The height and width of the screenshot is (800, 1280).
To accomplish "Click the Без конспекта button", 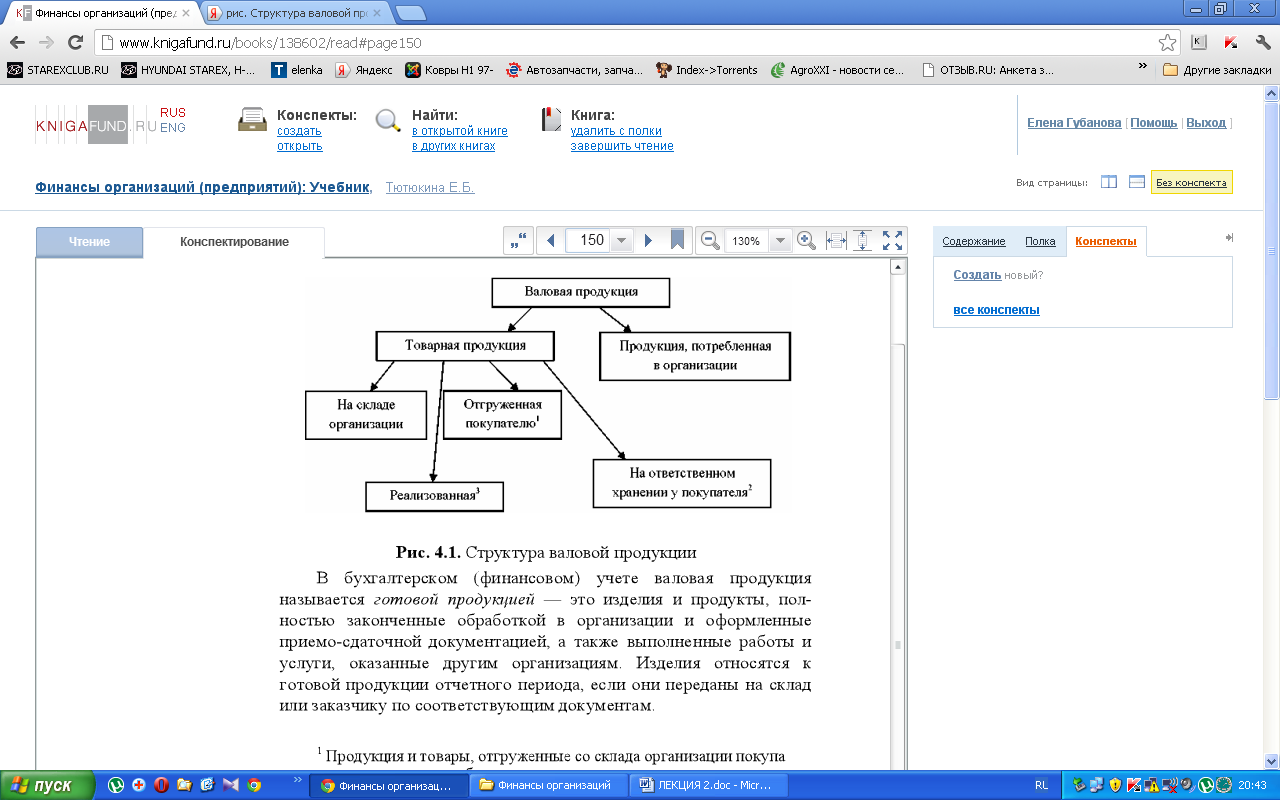I will point(1191,183).
